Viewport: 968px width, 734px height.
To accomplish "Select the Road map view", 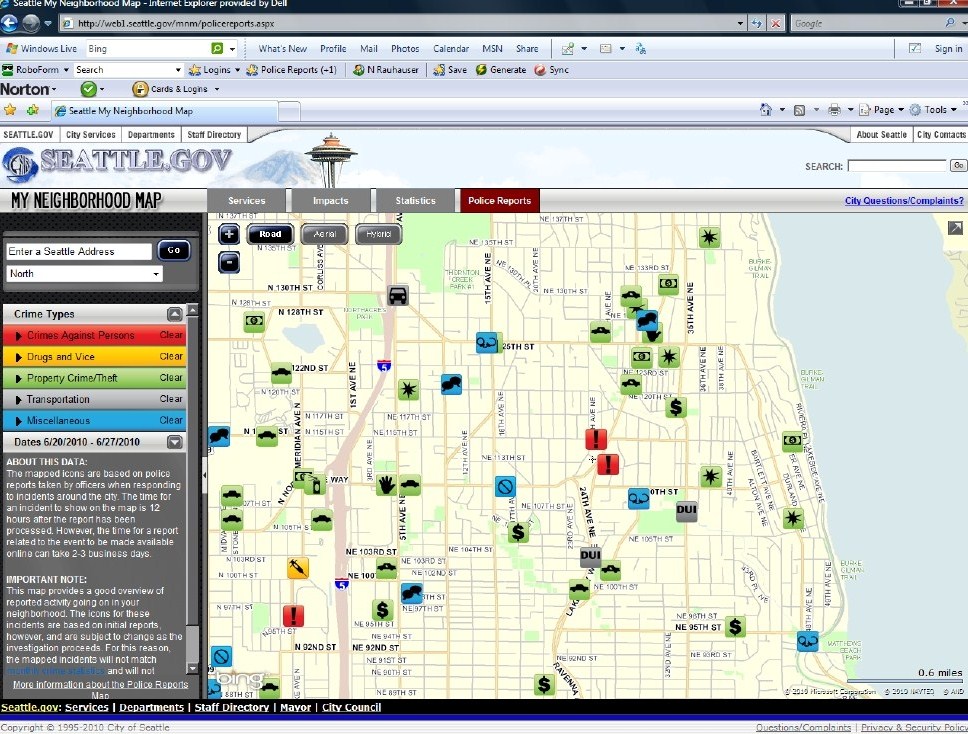I will click(270, 235).
